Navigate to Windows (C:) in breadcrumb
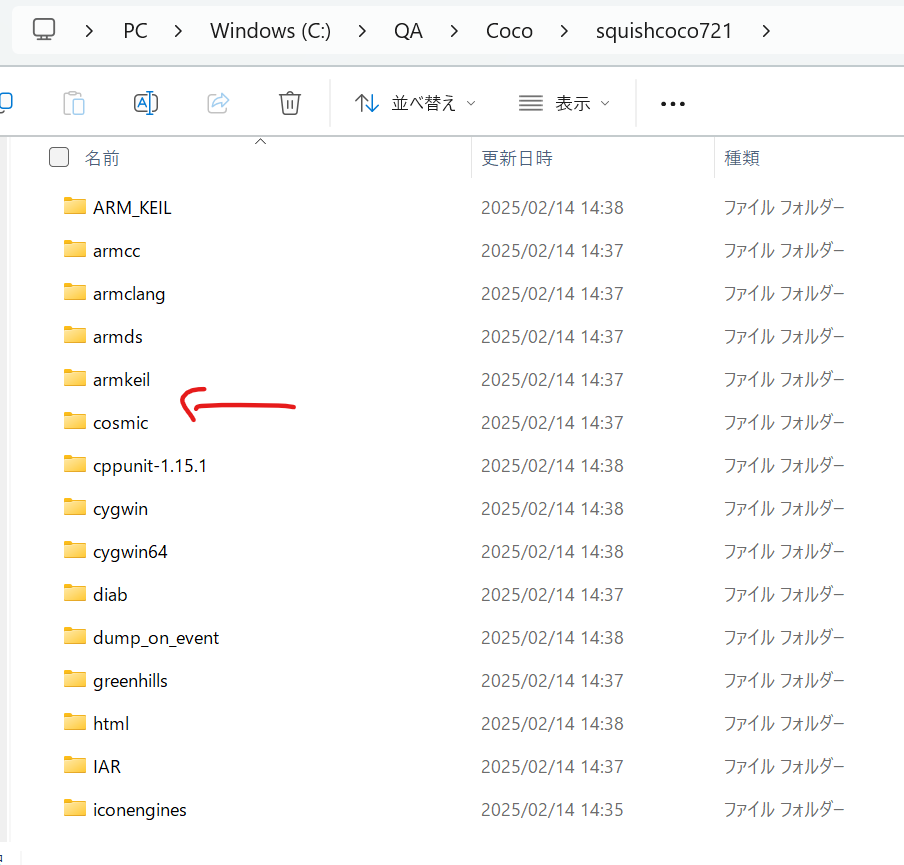904x865 pixels. coord(270,31)
